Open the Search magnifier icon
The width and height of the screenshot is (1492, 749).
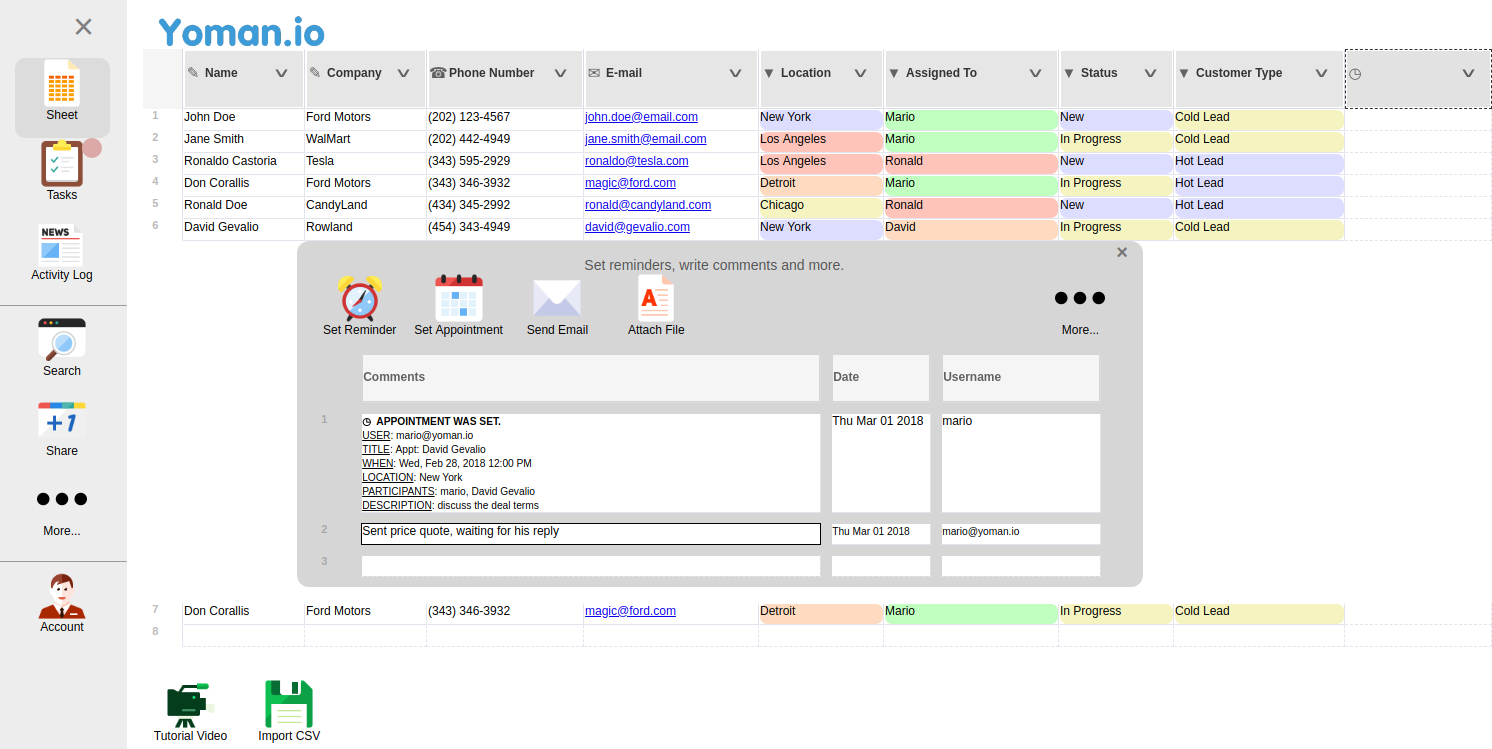click(62, 340)
